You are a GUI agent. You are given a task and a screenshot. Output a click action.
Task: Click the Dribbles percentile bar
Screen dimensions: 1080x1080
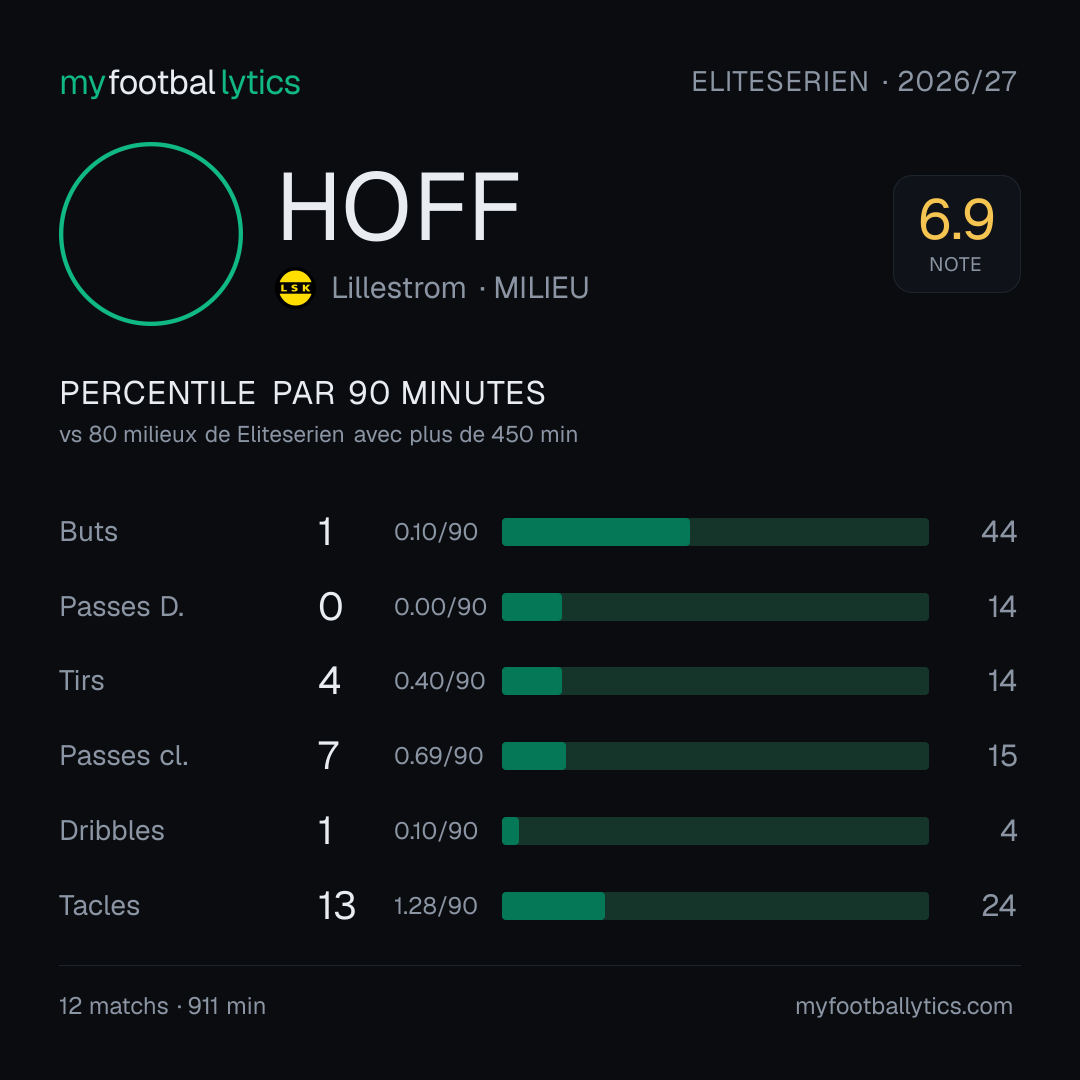pyautogui.click(x=715, y=831)
